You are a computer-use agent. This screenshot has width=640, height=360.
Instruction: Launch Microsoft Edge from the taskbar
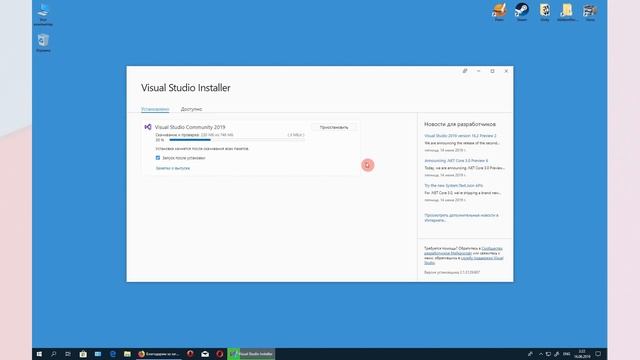[113, 354]
